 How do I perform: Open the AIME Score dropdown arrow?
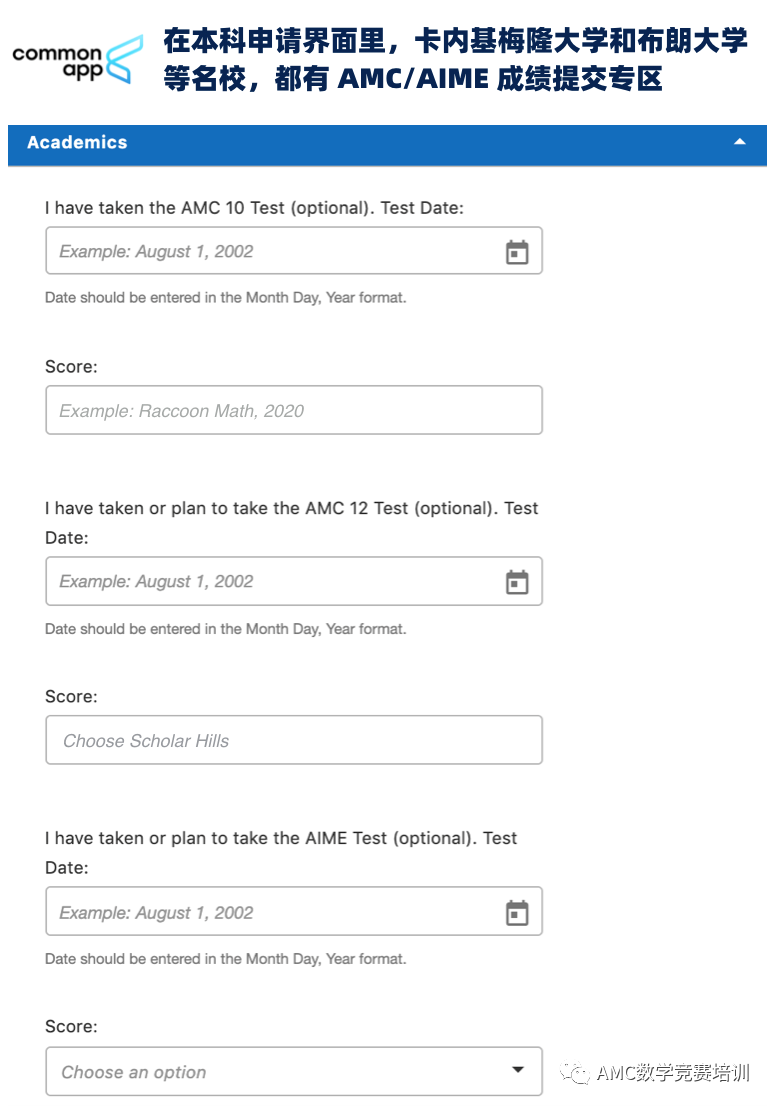[517, 1070]
